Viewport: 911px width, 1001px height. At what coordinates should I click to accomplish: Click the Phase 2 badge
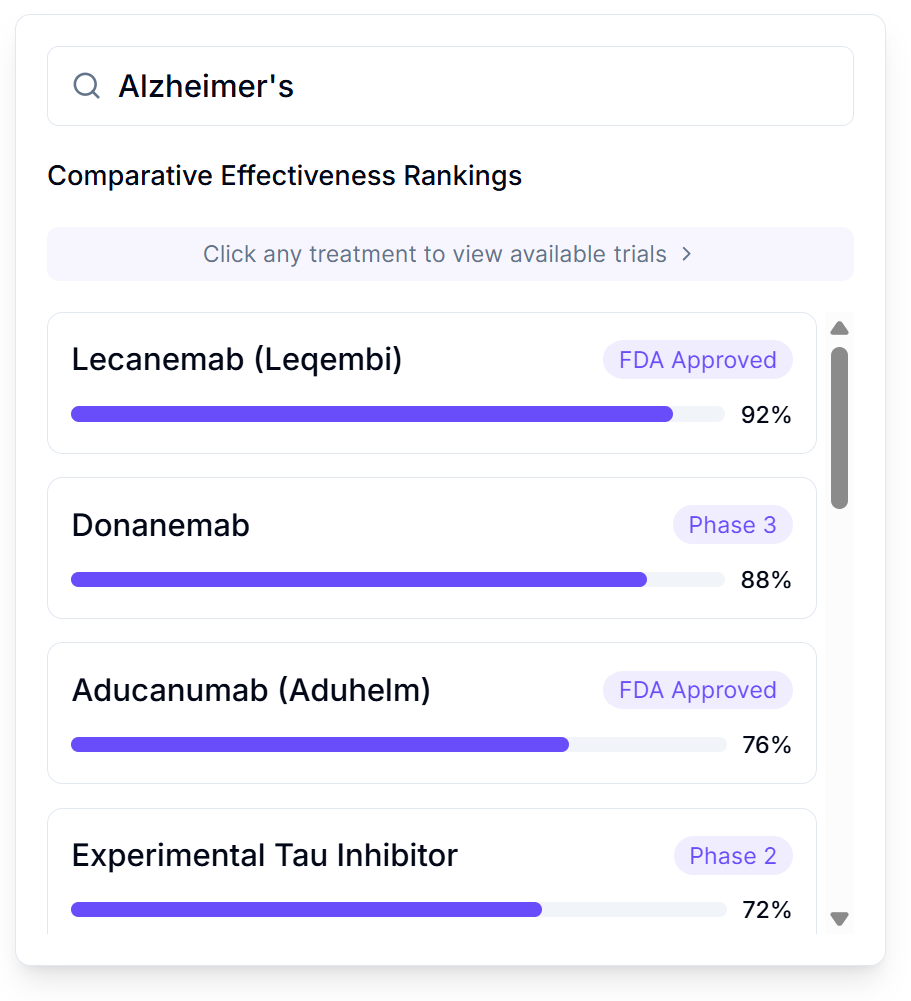pos(732,856)
